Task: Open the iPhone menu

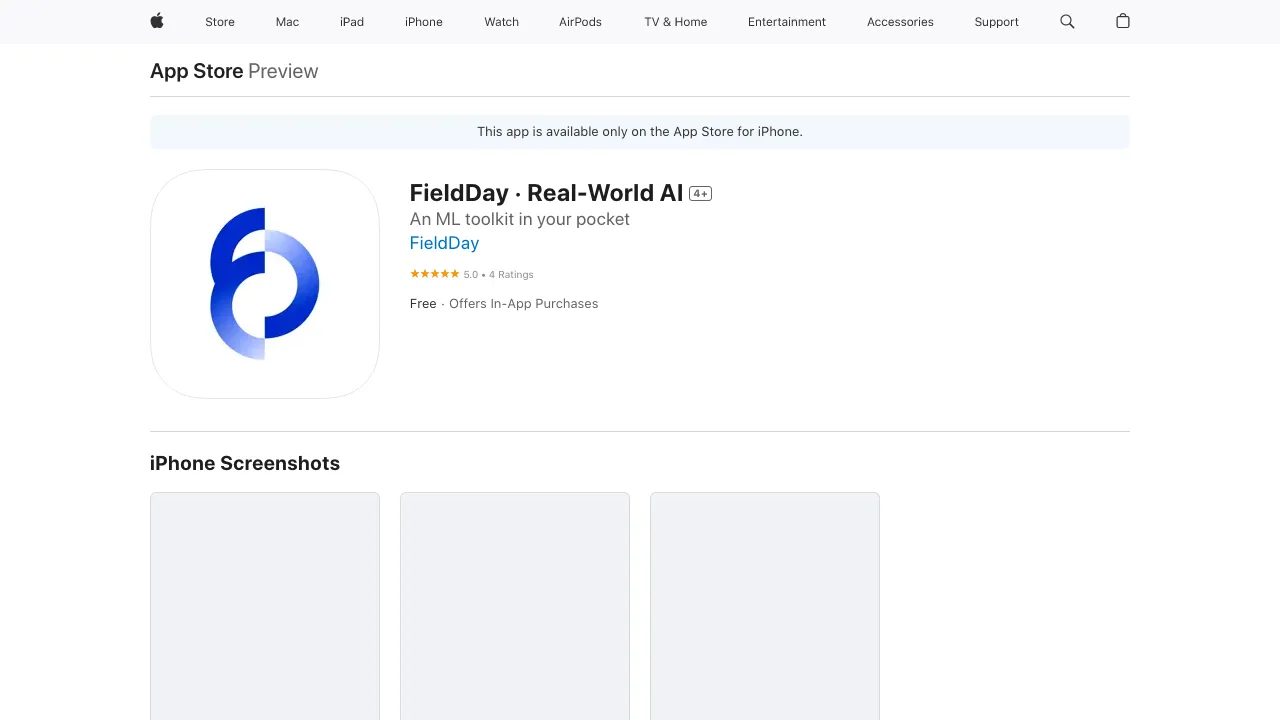Action: point(424,22)
